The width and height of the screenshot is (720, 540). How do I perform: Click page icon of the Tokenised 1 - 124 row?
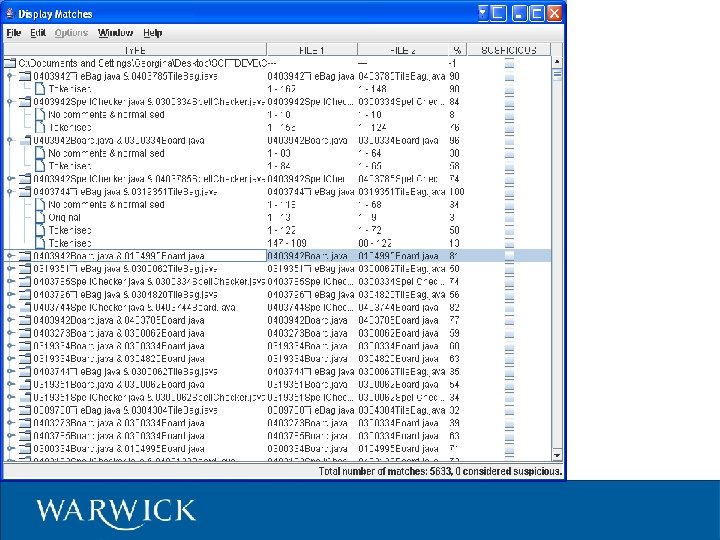(x=40, y=127)
